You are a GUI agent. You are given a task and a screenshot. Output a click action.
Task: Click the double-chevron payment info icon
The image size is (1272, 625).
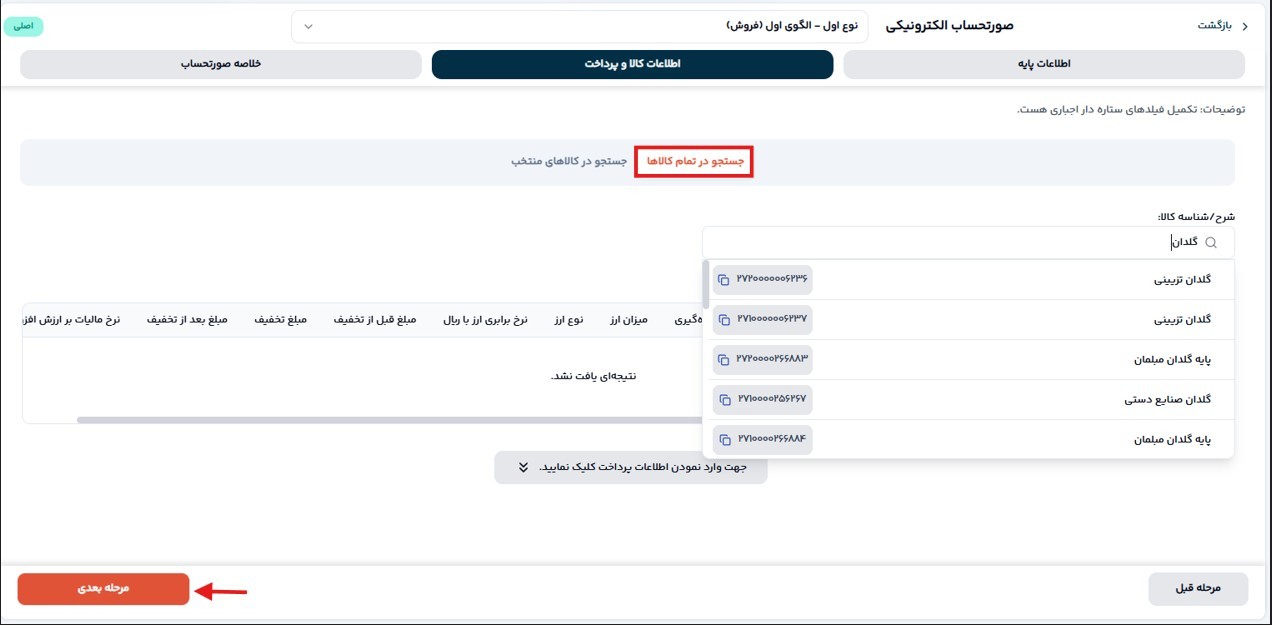[x=523, y=467]
